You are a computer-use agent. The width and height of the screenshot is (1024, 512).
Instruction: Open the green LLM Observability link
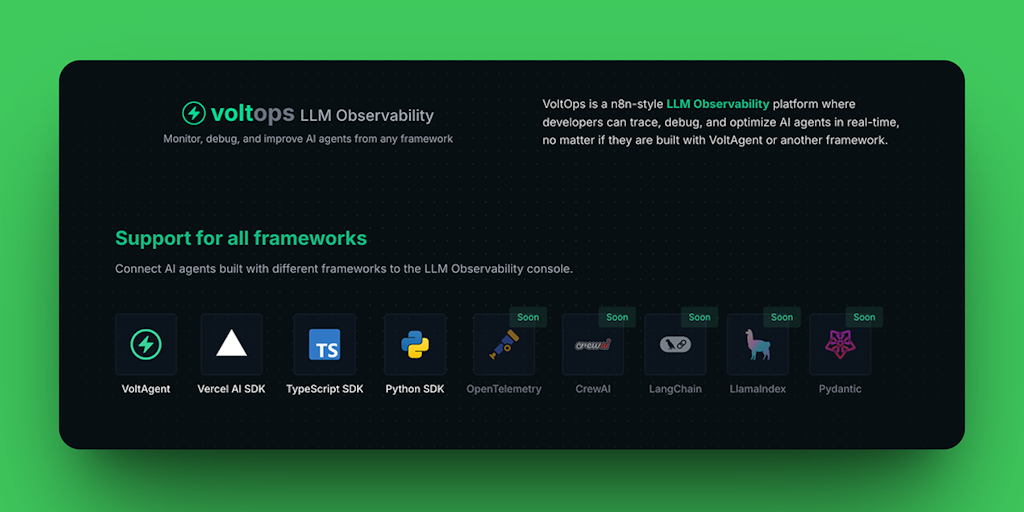718,104
